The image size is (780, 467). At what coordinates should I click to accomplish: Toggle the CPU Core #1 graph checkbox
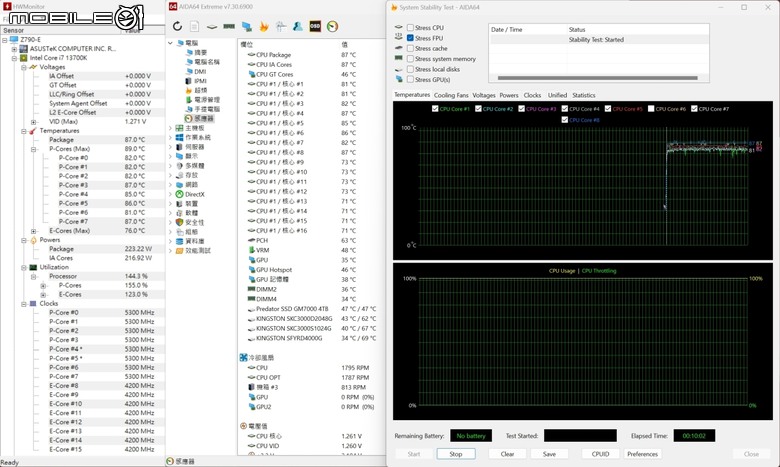(435, 108)
